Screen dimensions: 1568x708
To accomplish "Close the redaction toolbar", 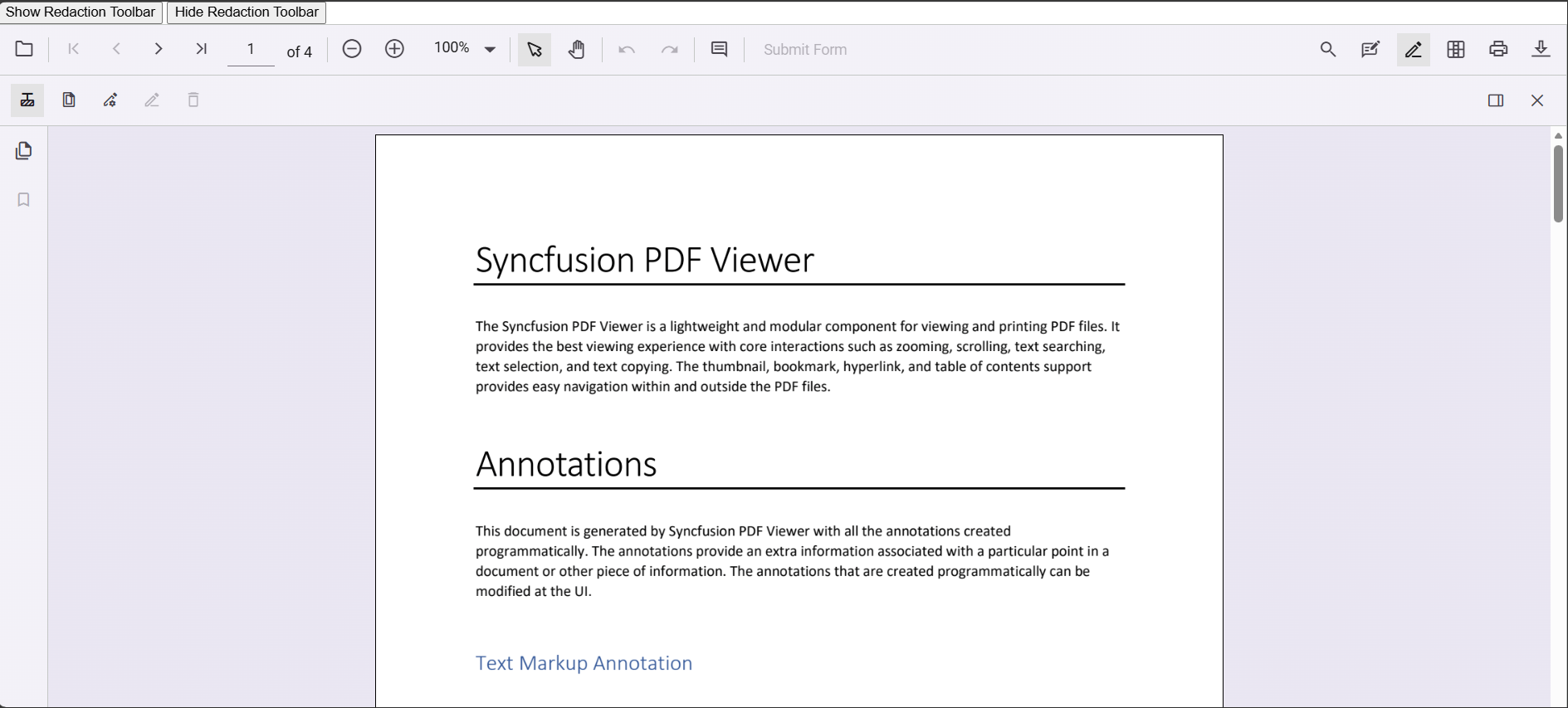I will click(x=1537, y=100).
